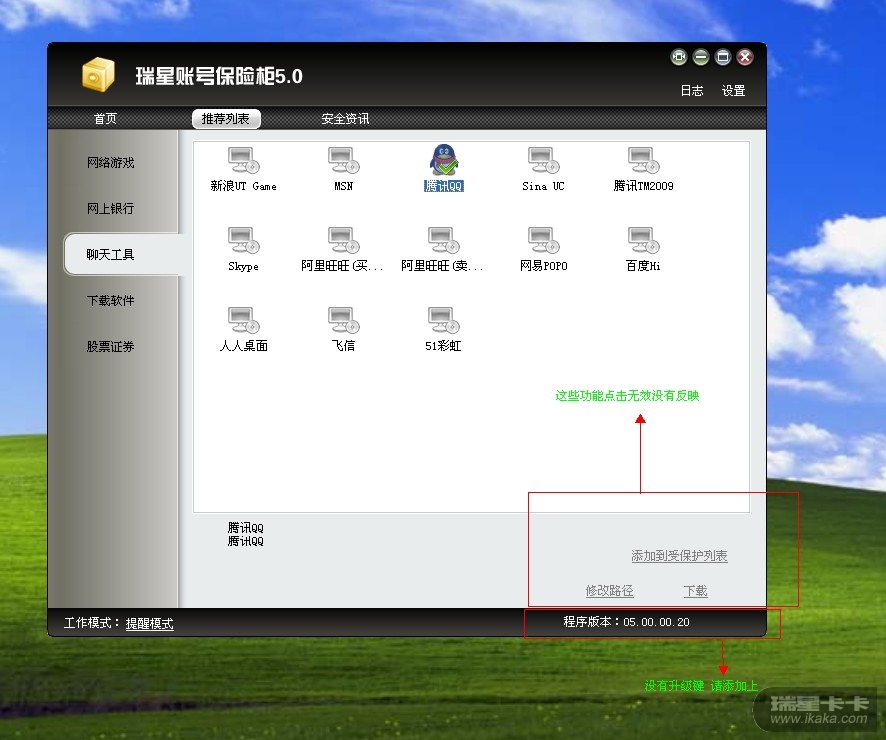Select the 51彩虹 icon
The image size is (886, 740).
tap(444, 320)
